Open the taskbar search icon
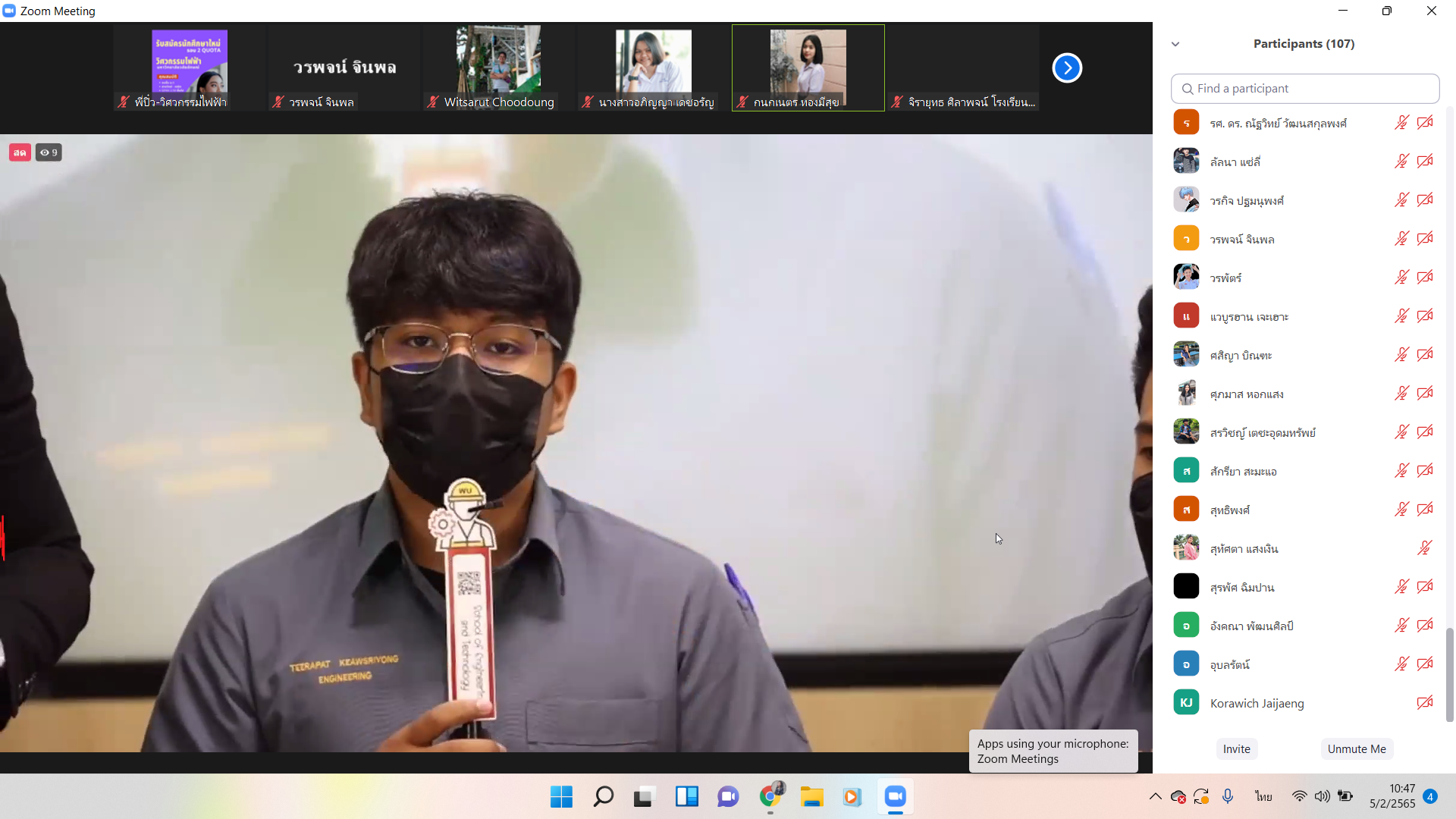 point(603,796)
